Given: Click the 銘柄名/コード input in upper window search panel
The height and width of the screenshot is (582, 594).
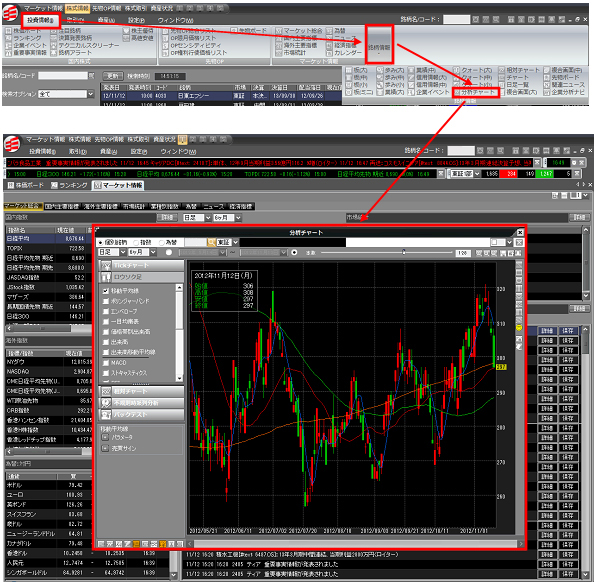Looking at the screenshot, I should (63, 75).
